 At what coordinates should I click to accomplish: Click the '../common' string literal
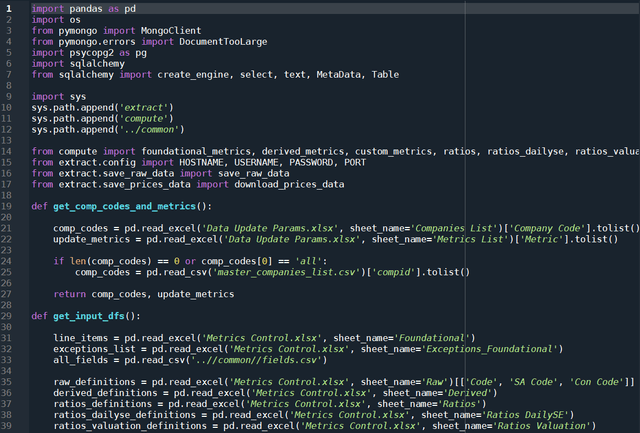tap(149, 130)
